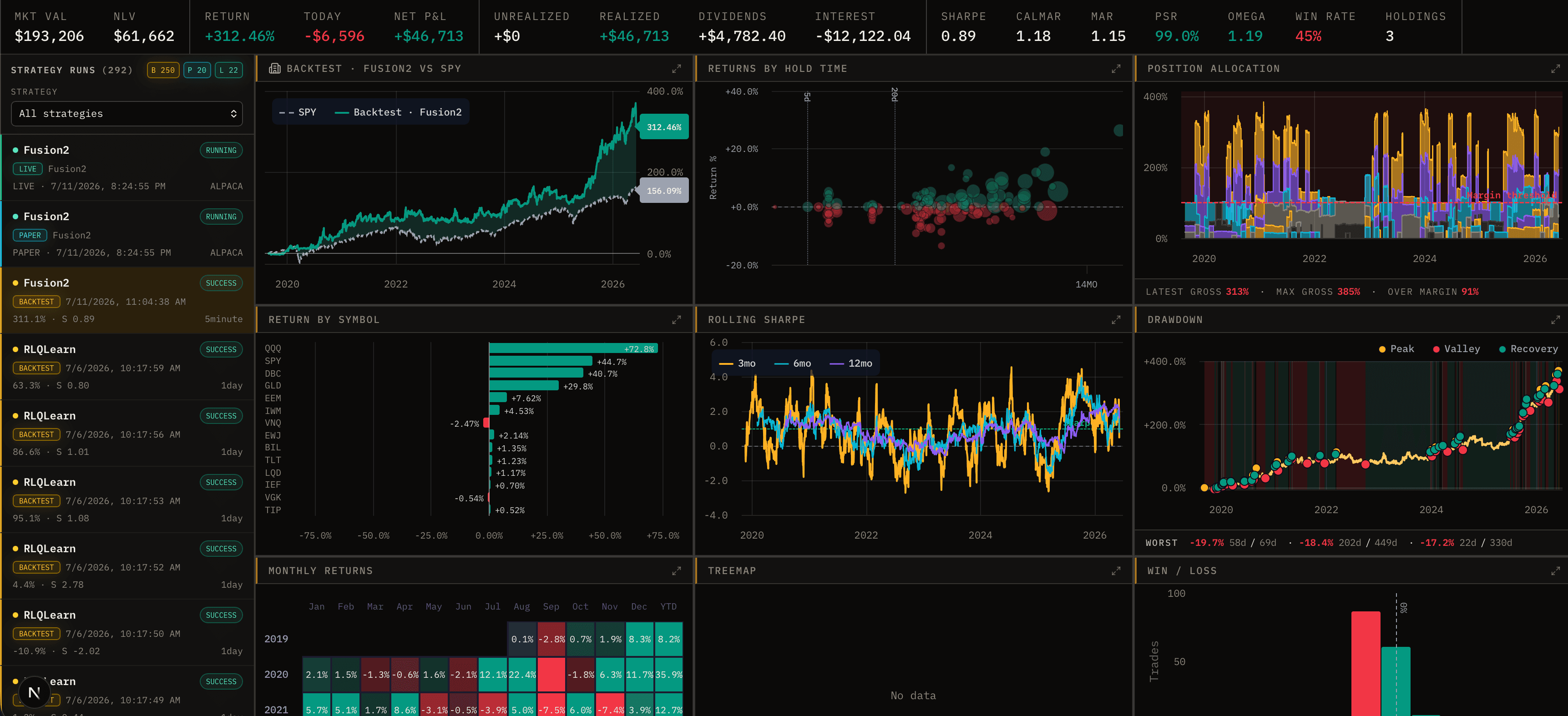Click the 312.46% backtest end label
This screenshot has width=1568, height=716.
664,127
